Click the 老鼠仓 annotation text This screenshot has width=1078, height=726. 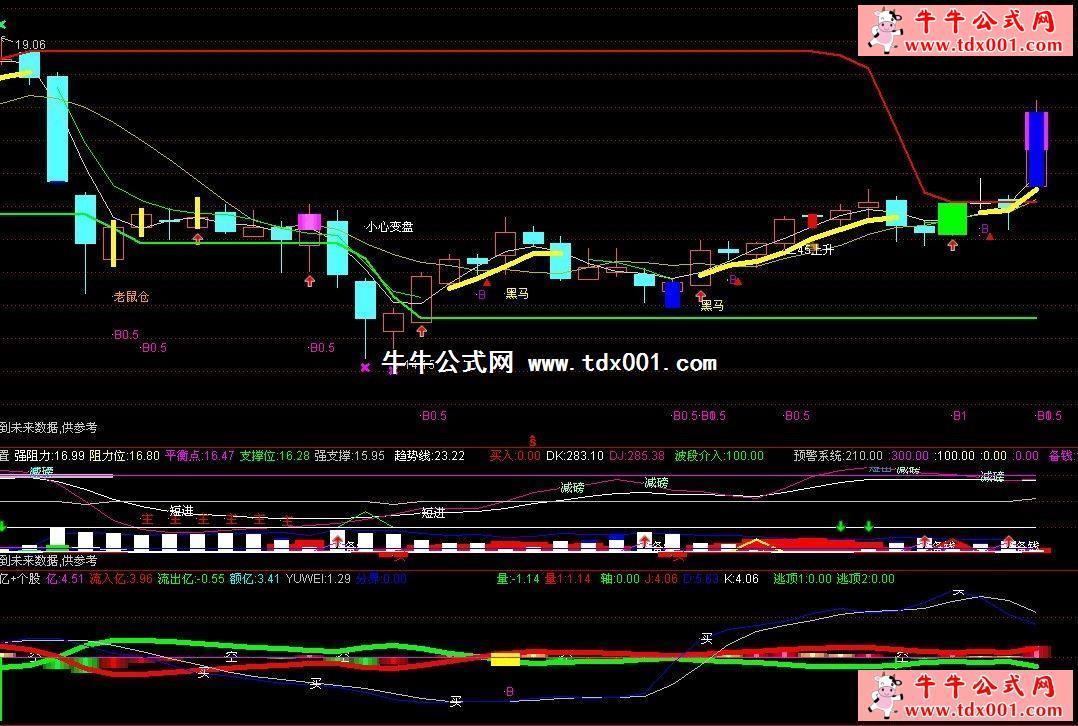click(131, 297)
